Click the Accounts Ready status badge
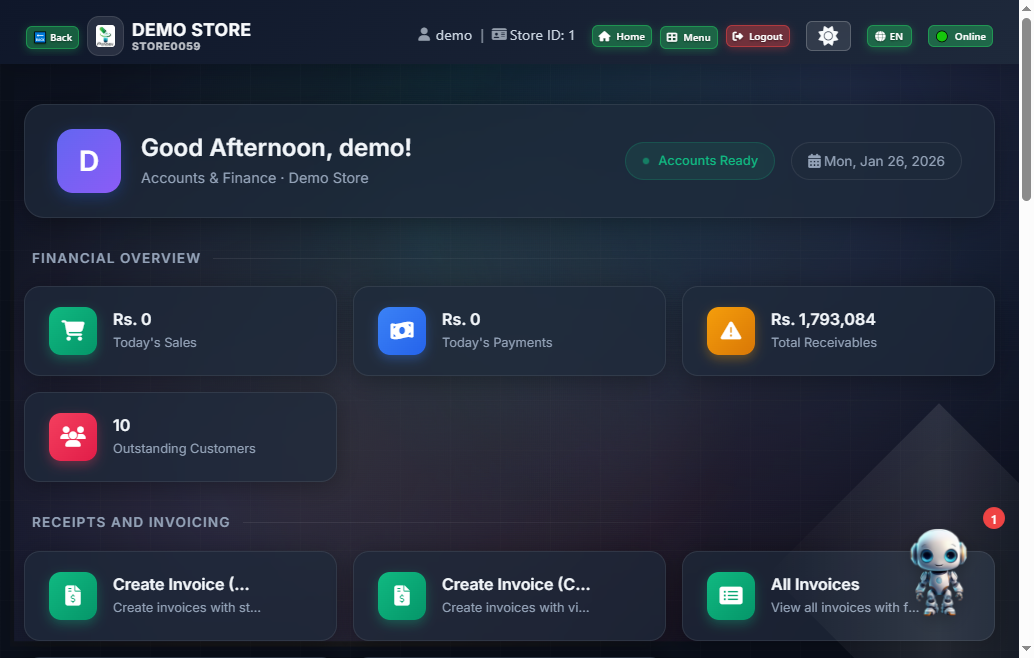1034x658 pixels. point(700,161)
